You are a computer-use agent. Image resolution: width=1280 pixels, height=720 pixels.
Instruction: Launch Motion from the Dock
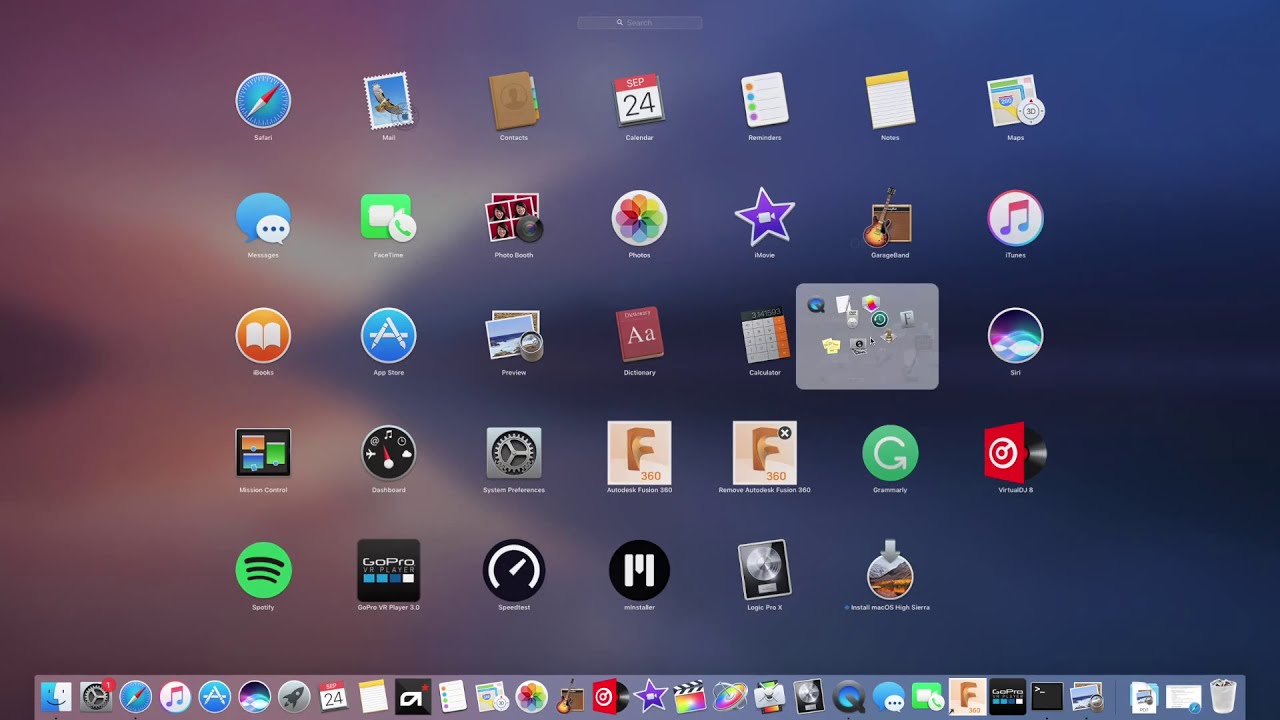coord(729,696)
